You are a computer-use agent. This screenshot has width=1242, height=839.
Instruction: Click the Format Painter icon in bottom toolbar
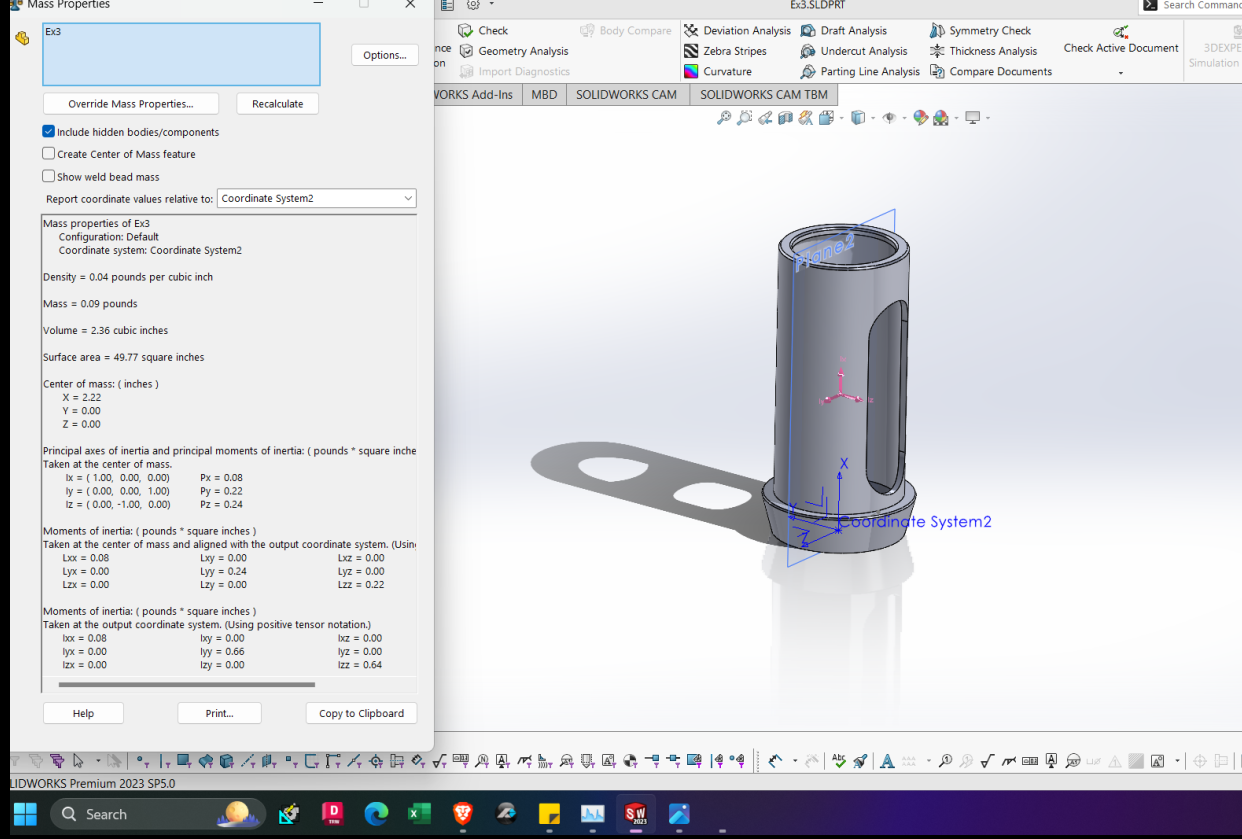[x=860, y=761]
